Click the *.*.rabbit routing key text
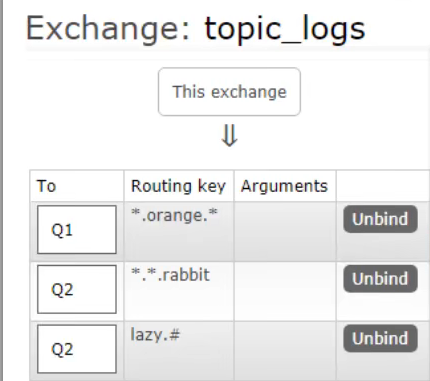This screenshot has height=381, width=430. pyautogui.click(x=170, y=275)
